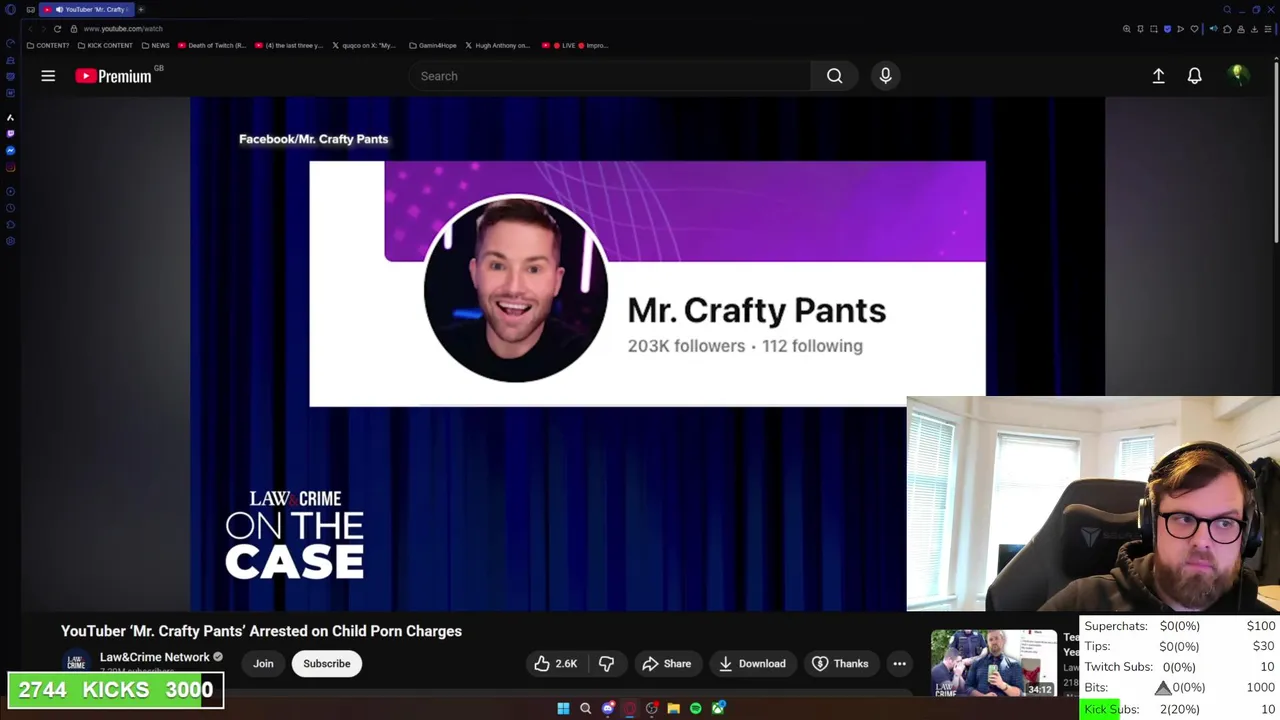This screenshot has width=1280, height=720.
Task: Click the YouTube search magnifier button
Action: tap(834, 76)
